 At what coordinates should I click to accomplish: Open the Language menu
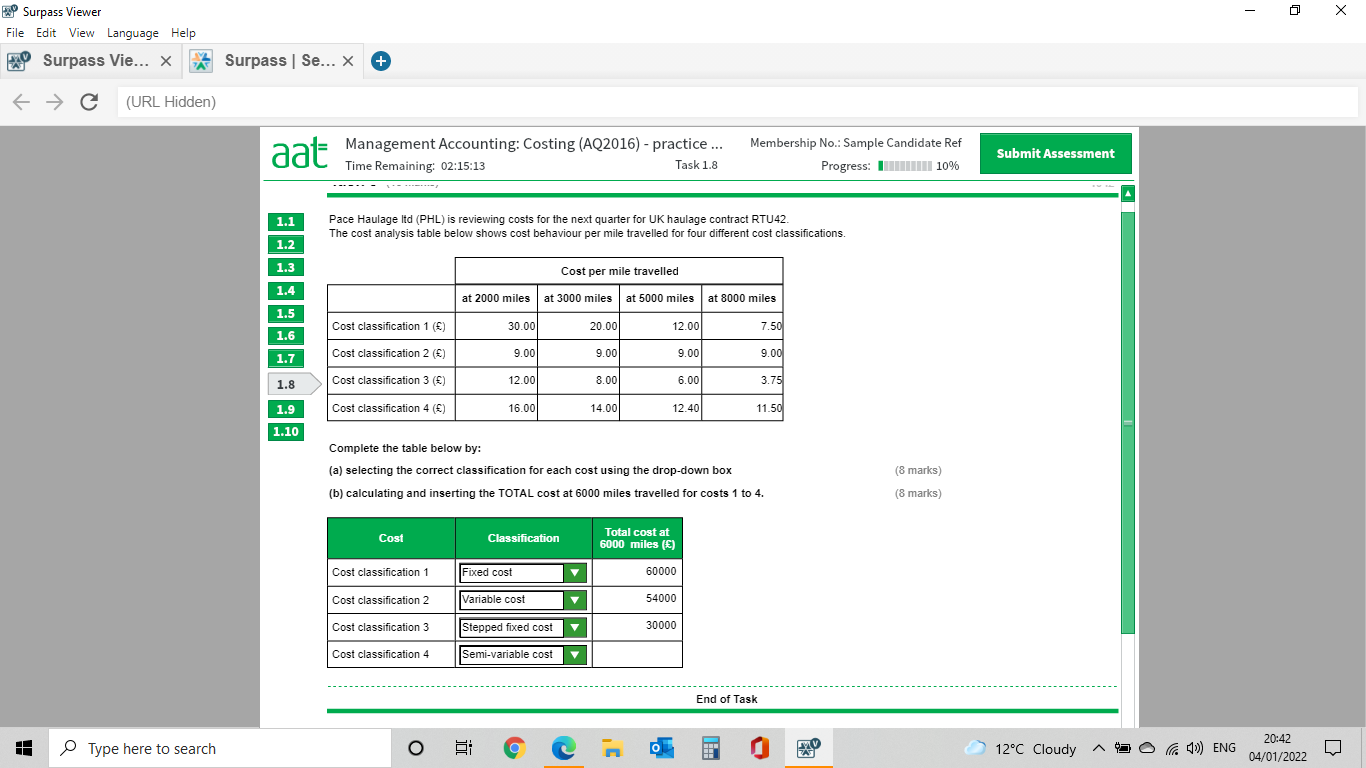(x=133, y=33)
